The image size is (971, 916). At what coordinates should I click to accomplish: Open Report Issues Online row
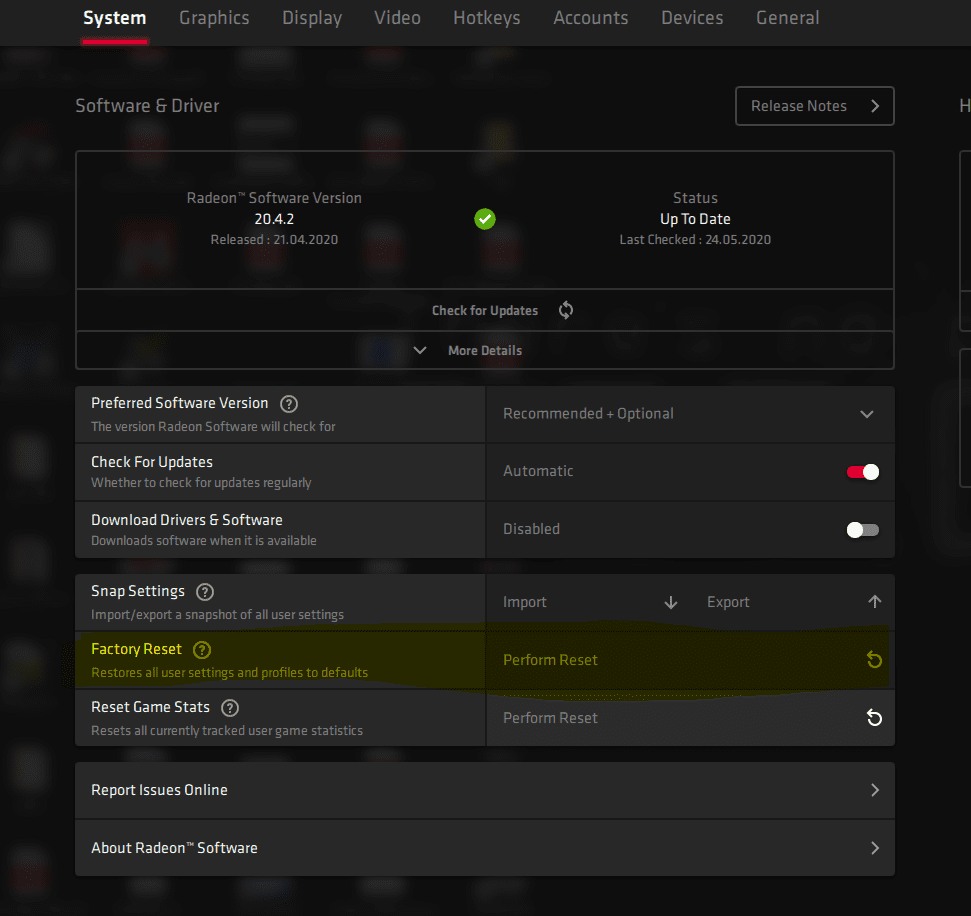485,790
